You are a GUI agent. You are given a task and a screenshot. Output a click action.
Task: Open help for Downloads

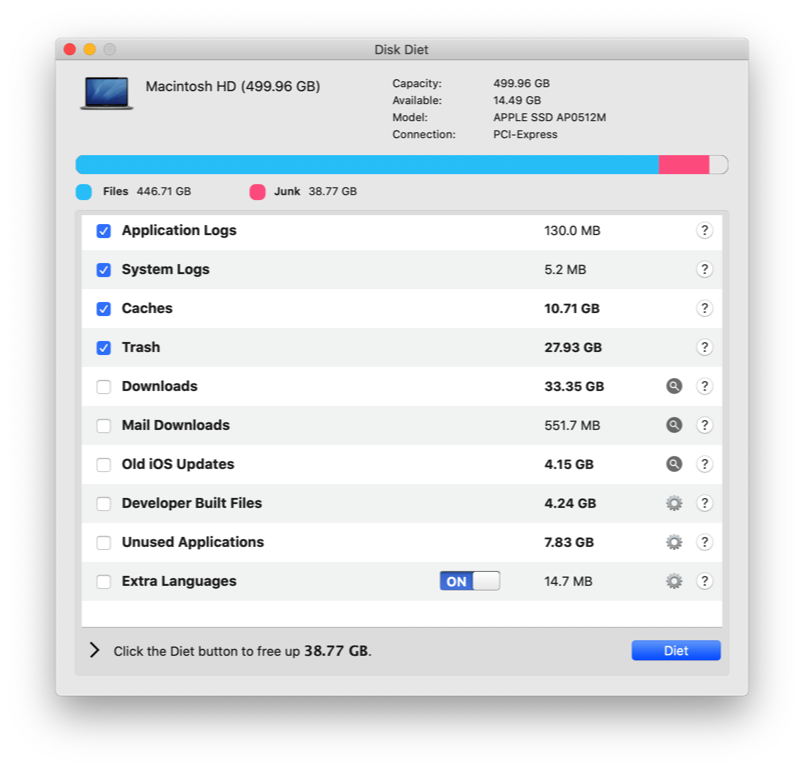[x=705, y=387]
